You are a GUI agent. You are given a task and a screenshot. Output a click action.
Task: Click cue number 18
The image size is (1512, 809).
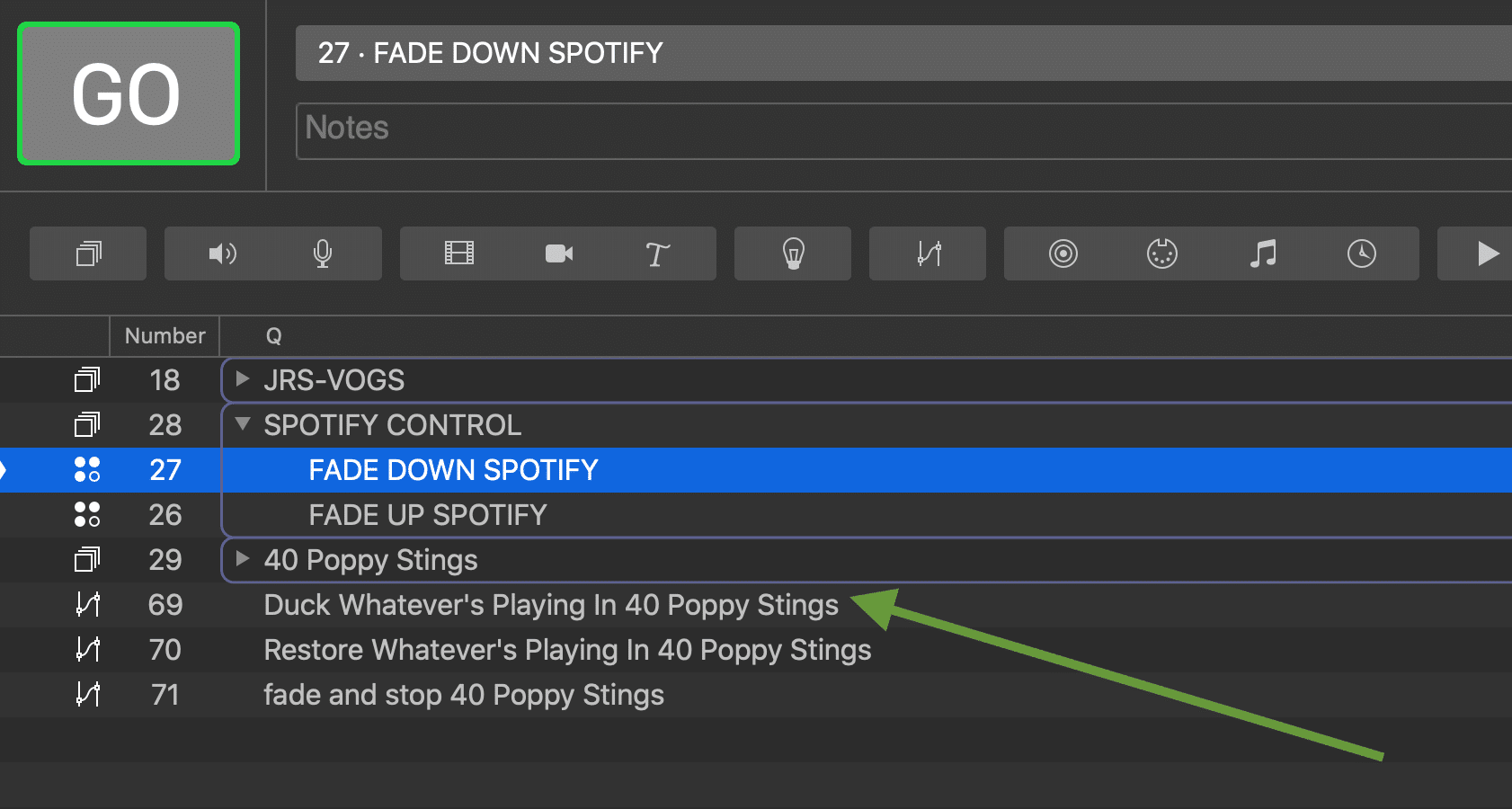[x=165, y=380]
